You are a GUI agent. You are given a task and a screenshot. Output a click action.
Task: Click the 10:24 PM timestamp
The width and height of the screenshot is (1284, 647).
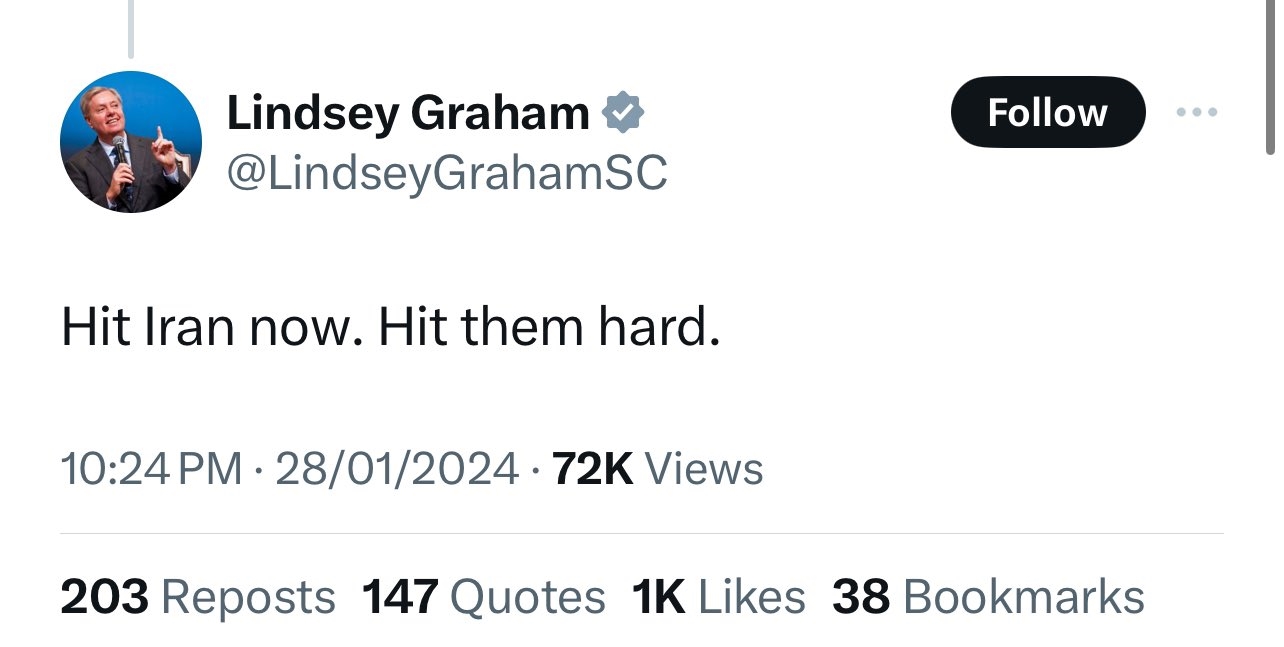pos(151,468)
